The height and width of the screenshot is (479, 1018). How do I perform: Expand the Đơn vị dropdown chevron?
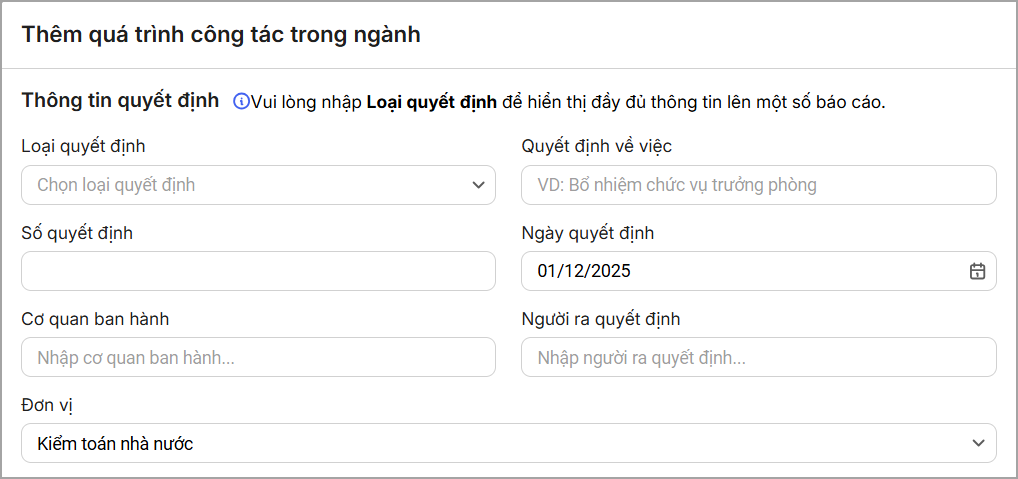(977, 443)
